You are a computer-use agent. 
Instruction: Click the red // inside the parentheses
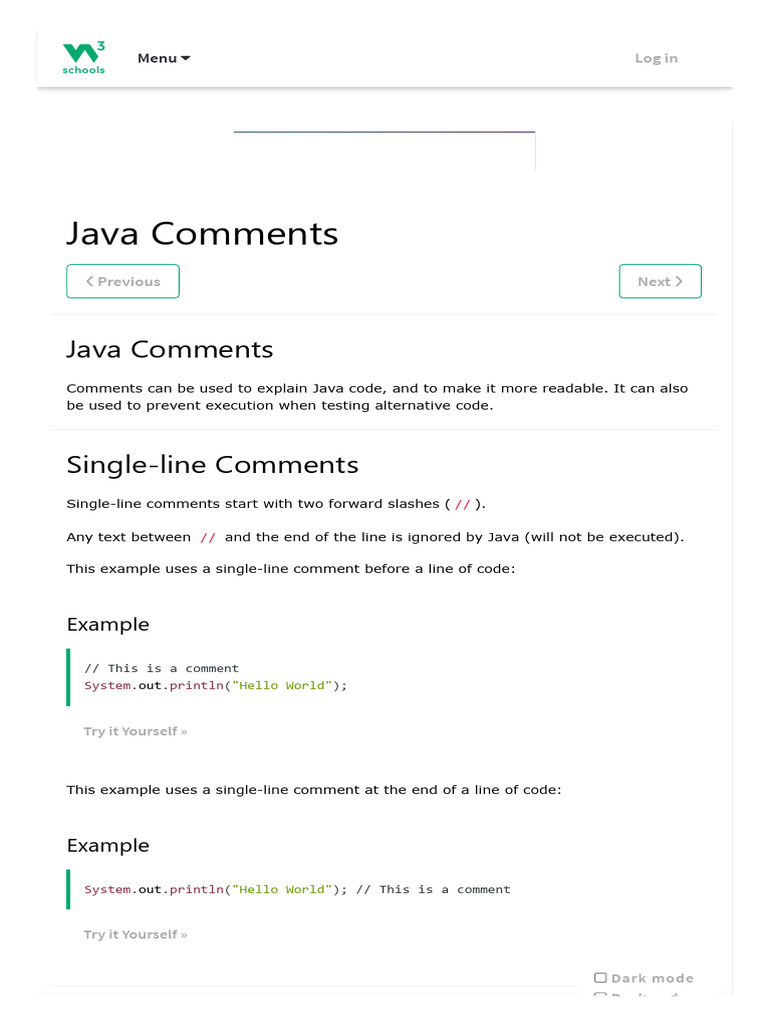(462, 504)
